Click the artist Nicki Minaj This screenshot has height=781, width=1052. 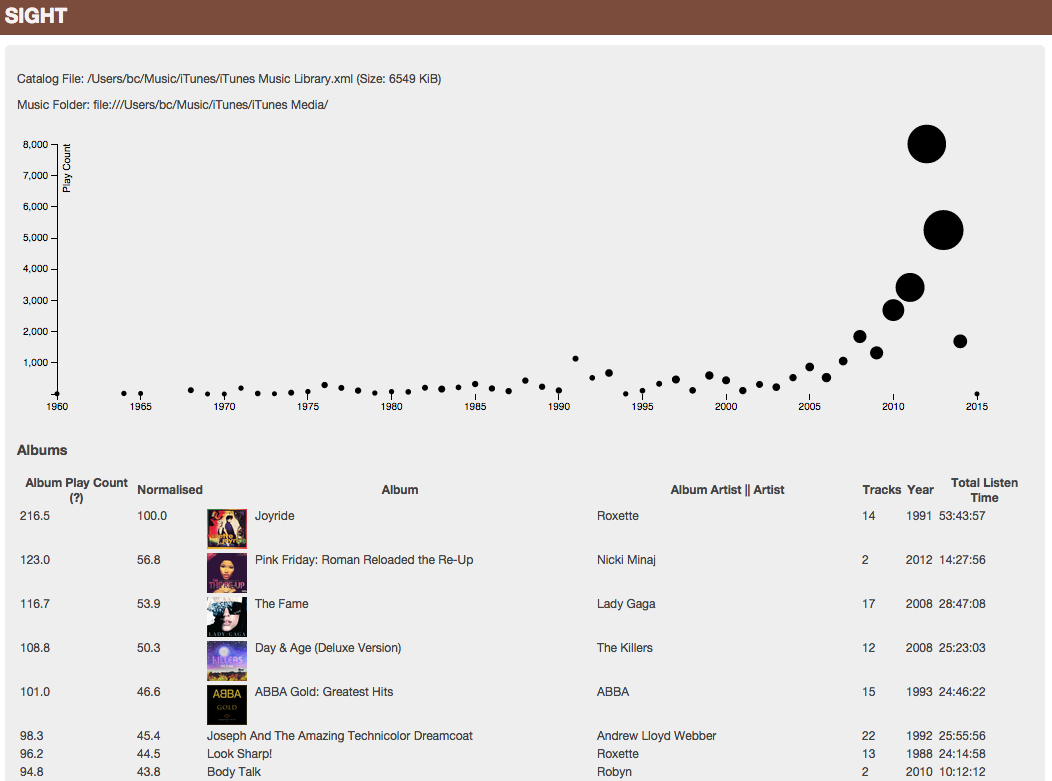pos(626,560)
